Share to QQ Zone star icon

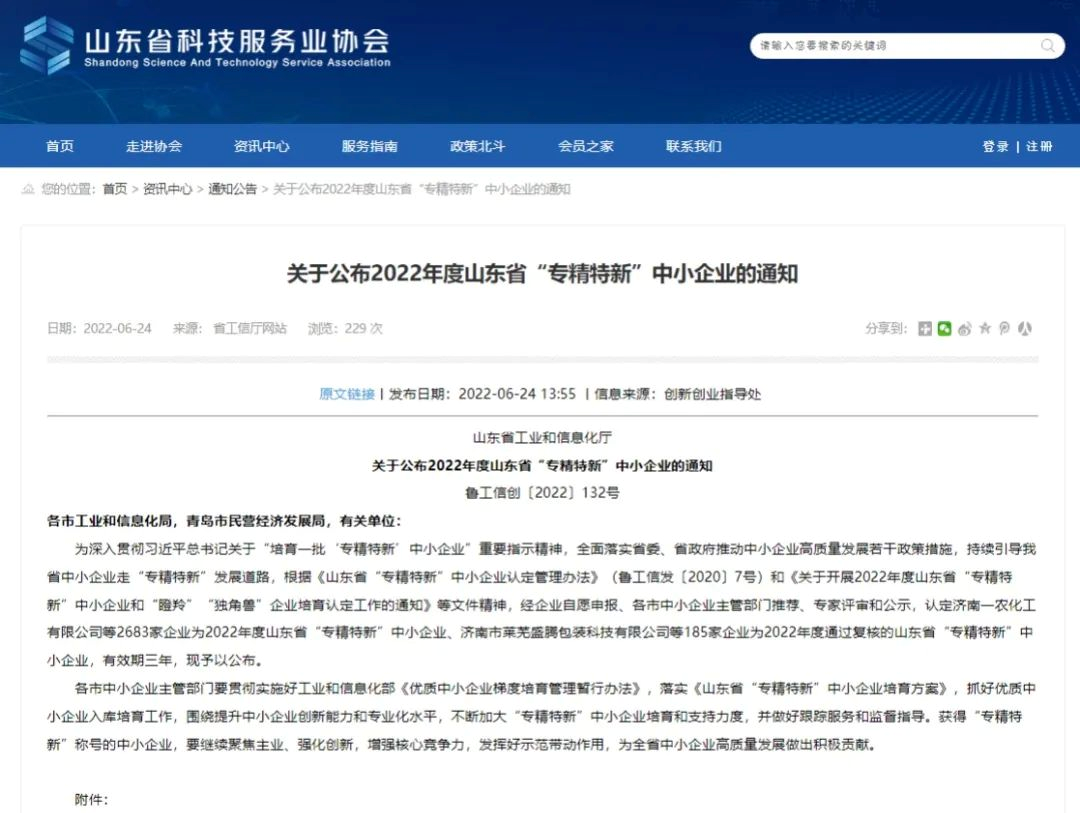984,328
